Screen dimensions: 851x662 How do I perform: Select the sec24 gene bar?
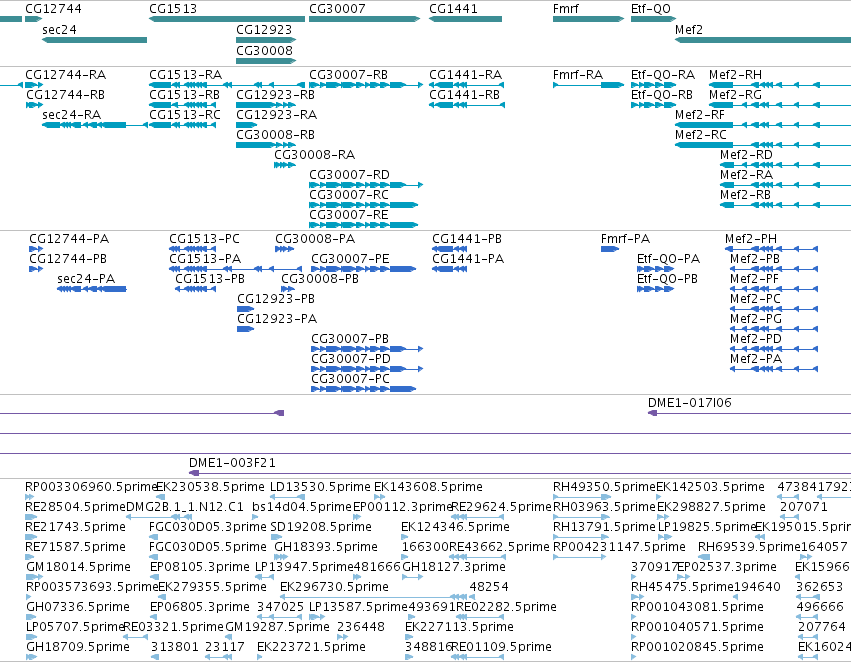94,40
